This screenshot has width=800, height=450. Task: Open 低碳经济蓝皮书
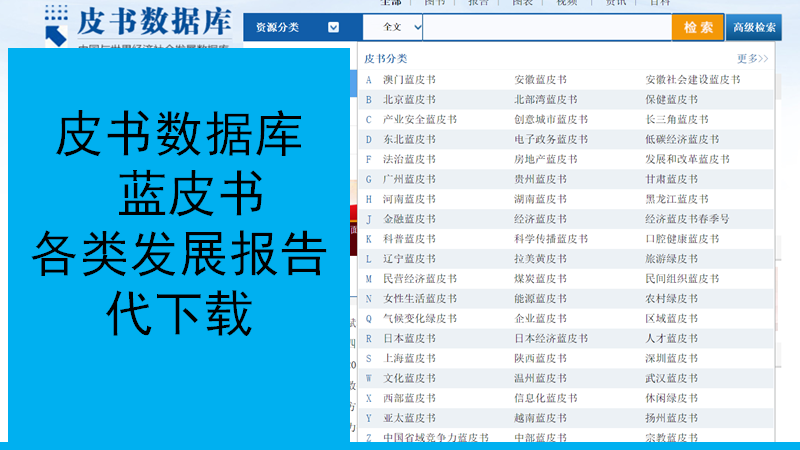click(682, 139)
